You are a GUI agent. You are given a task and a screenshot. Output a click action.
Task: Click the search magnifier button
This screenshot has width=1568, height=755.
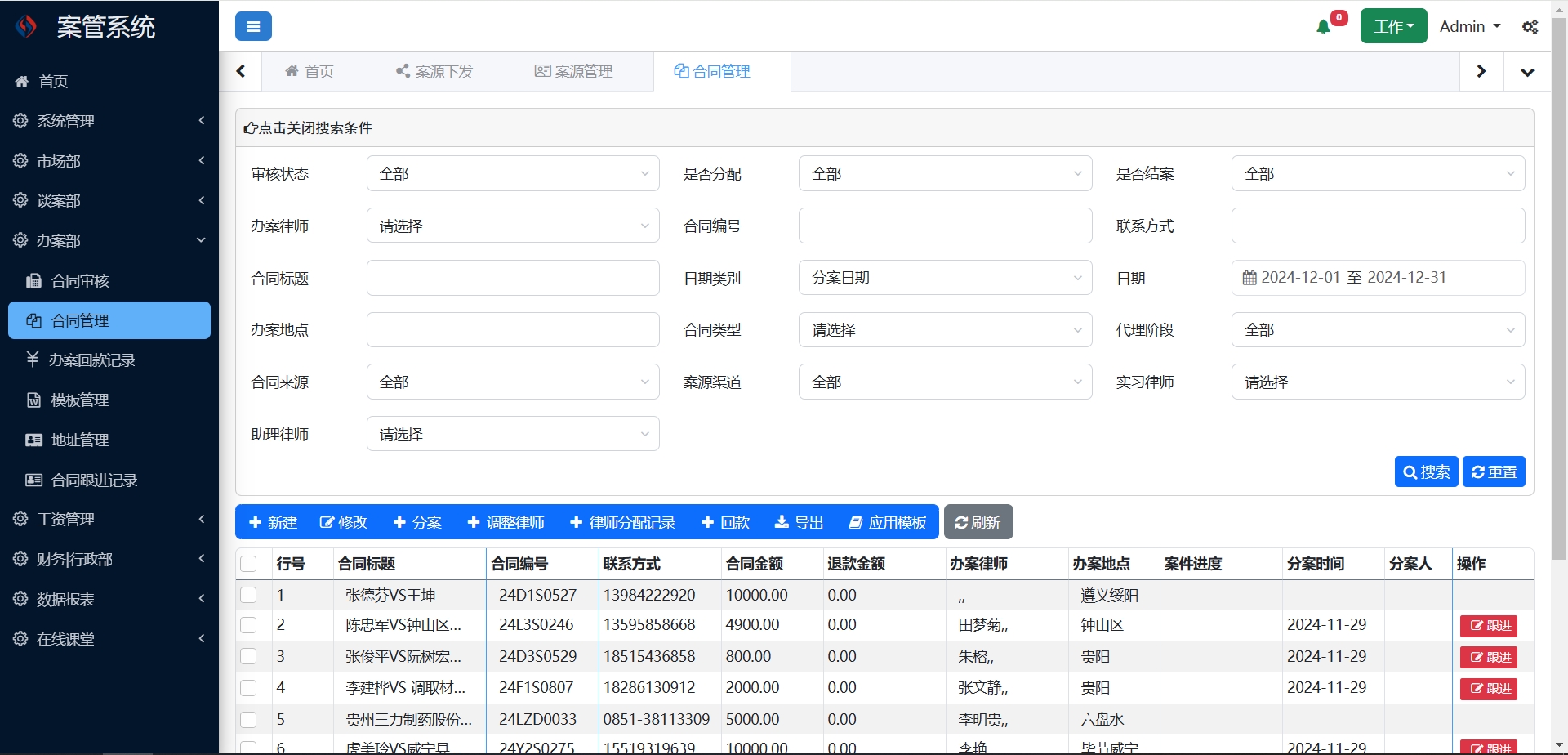point(1425,471)
